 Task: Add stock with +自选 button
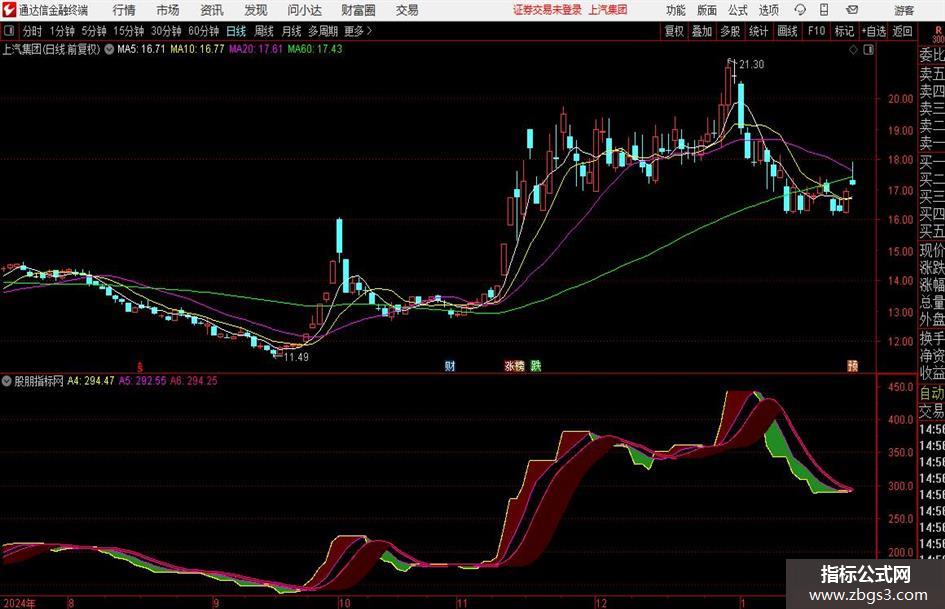coord(873,31)
